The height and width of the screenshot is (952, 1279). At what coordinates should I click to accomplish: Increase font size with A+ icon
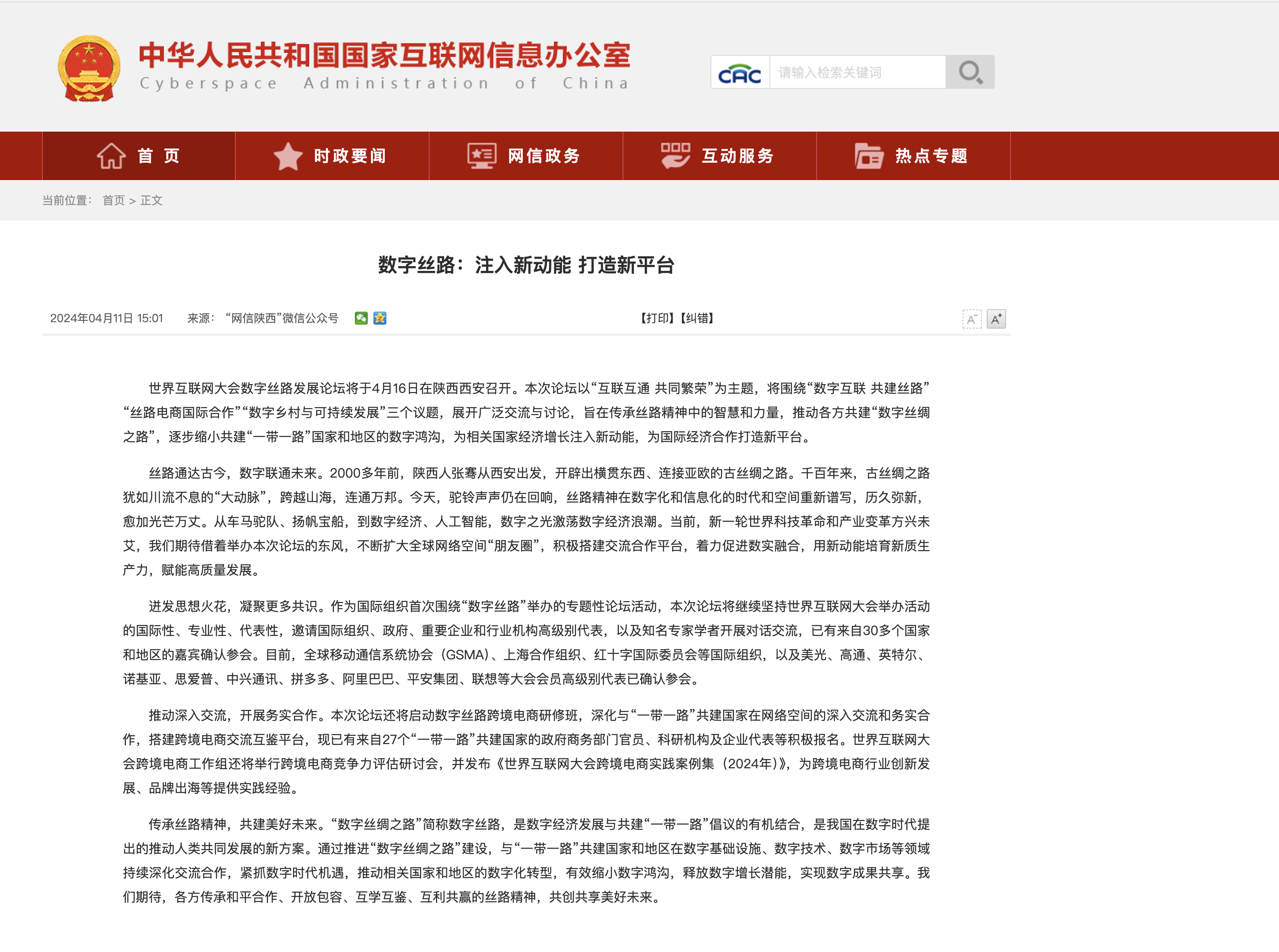(x=996, y=319)
